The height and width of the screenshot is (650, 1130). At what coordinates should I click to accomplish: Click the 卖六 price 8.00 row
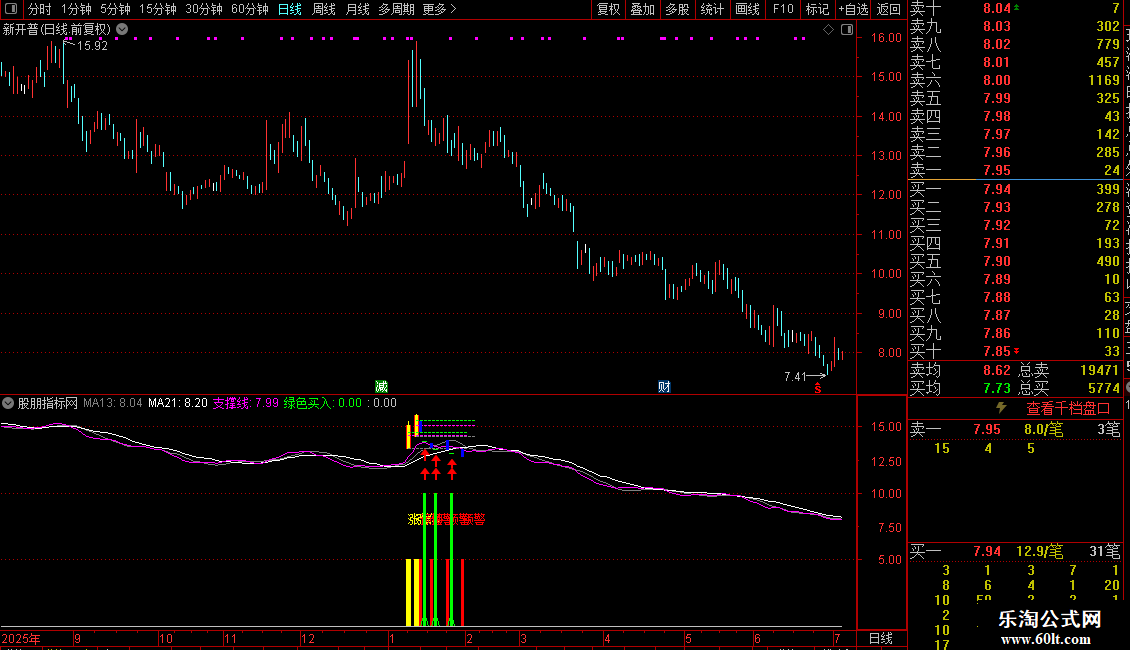[1015, 80]
